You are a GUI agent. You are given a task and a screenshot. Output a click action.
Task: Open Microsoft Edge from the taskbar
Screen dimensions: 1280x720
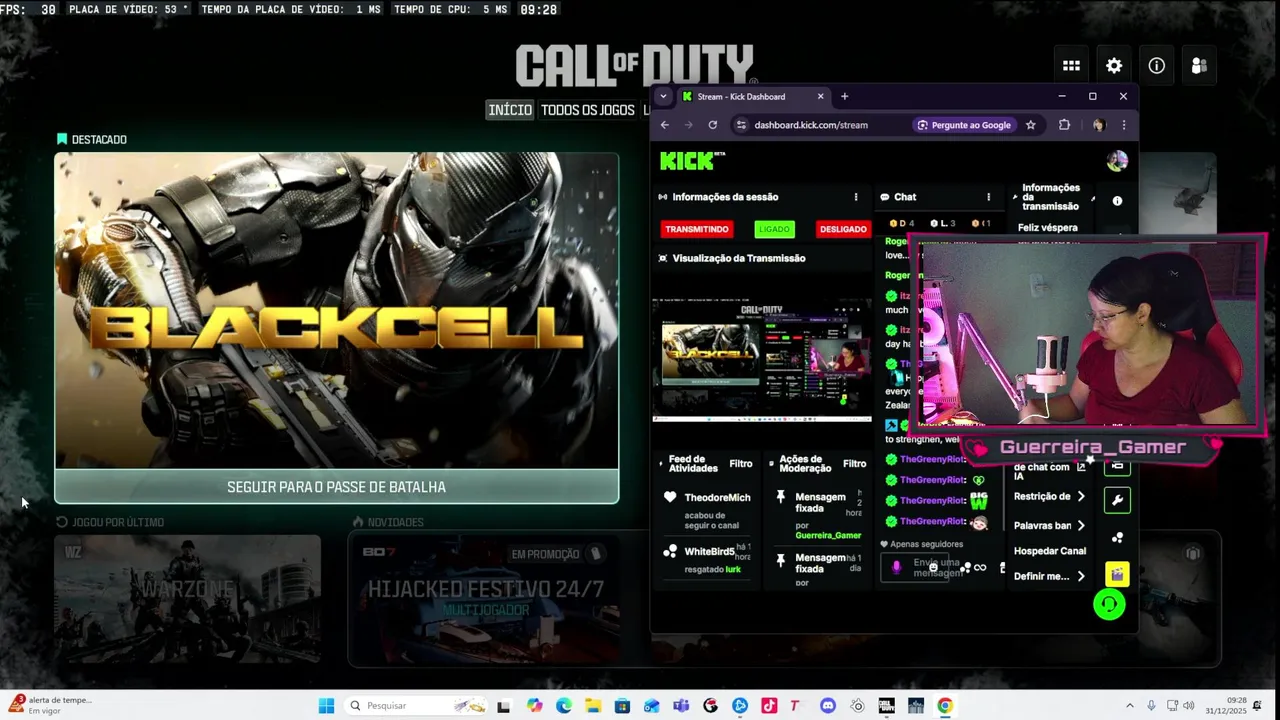564,706
